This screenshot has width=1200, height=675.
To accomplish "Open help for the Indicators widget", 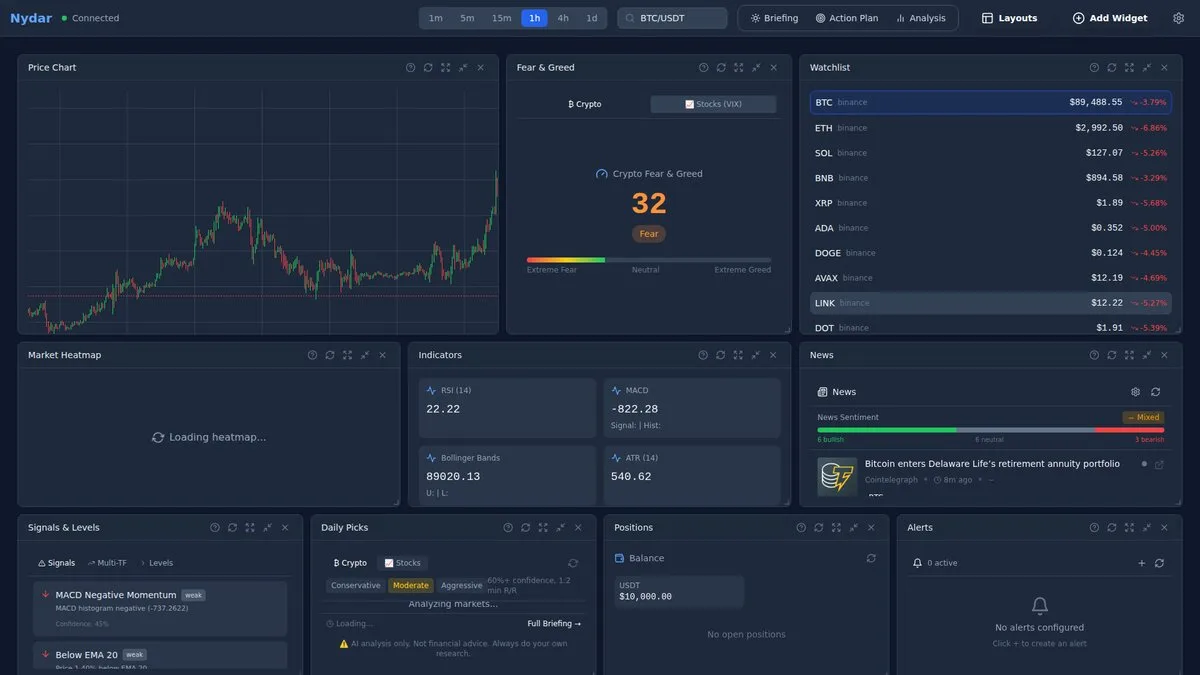I will point(703,355).
